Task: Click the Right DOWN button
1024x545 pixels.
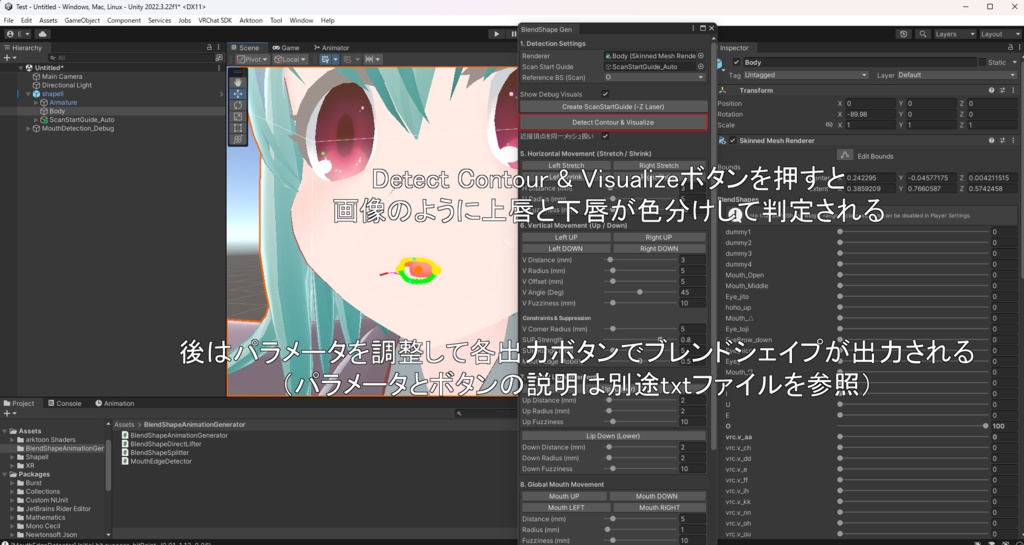Action: 658,249
